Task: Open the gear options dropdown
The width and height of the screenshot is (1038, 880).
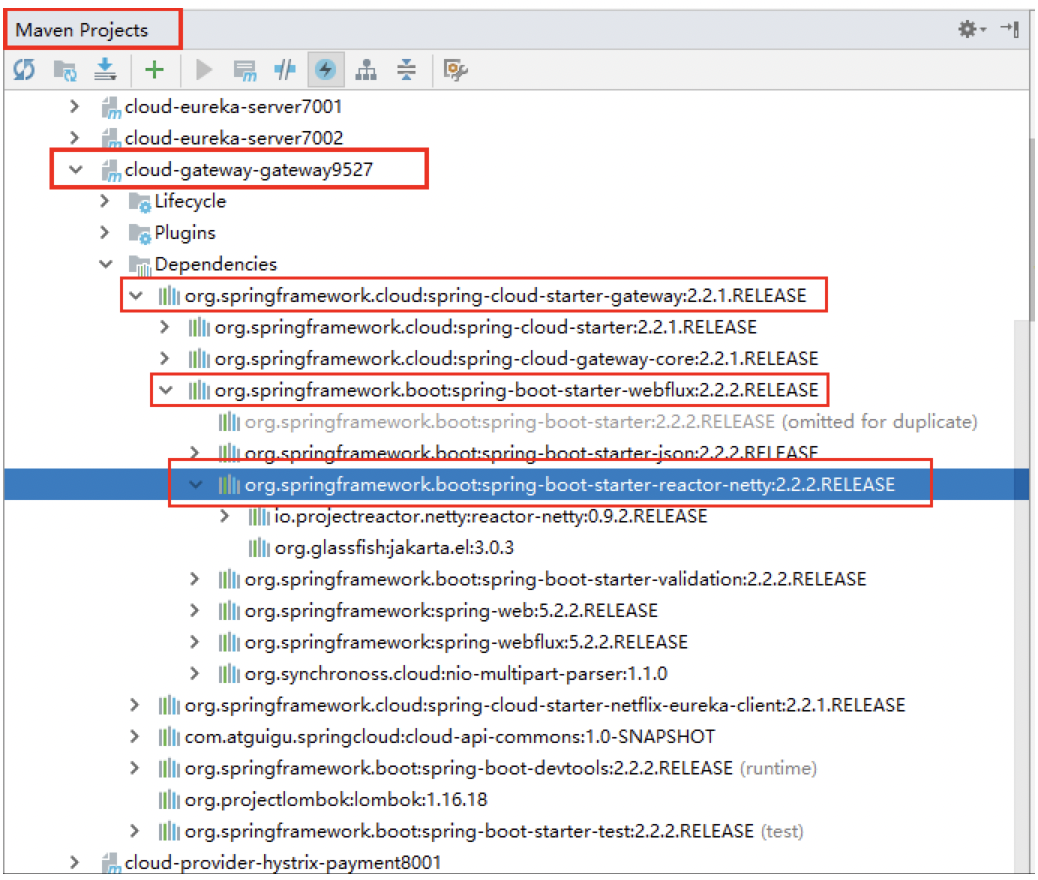Action: pos(970,30)
